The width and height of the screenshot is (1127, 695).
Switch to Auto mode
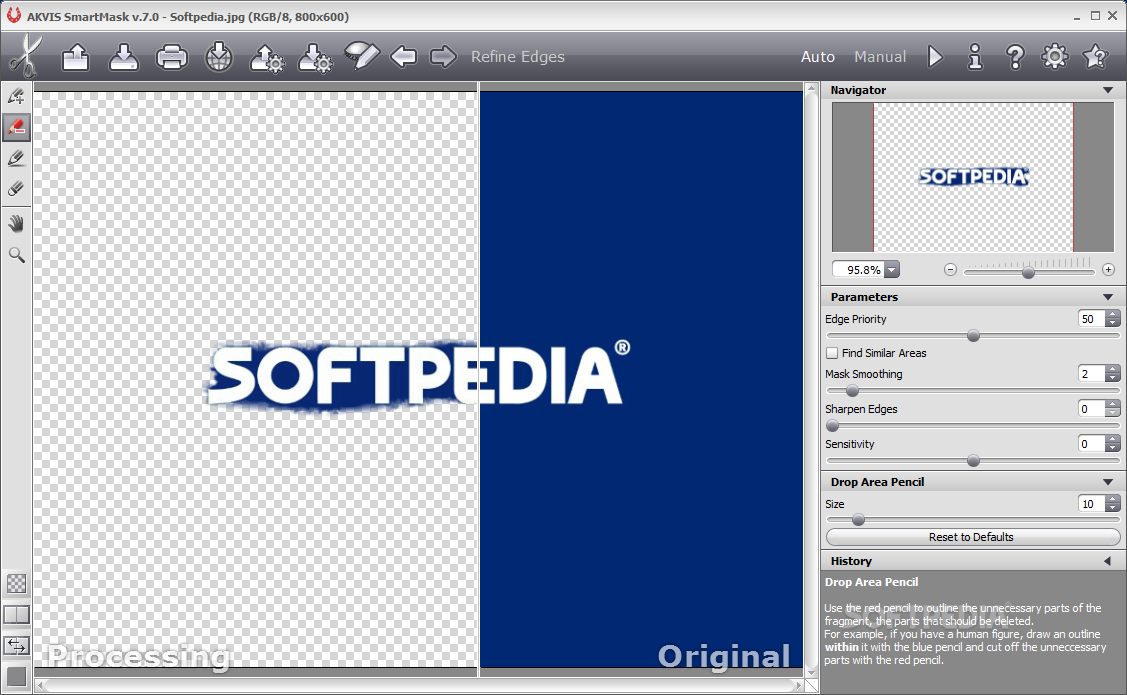coord(818,57)
